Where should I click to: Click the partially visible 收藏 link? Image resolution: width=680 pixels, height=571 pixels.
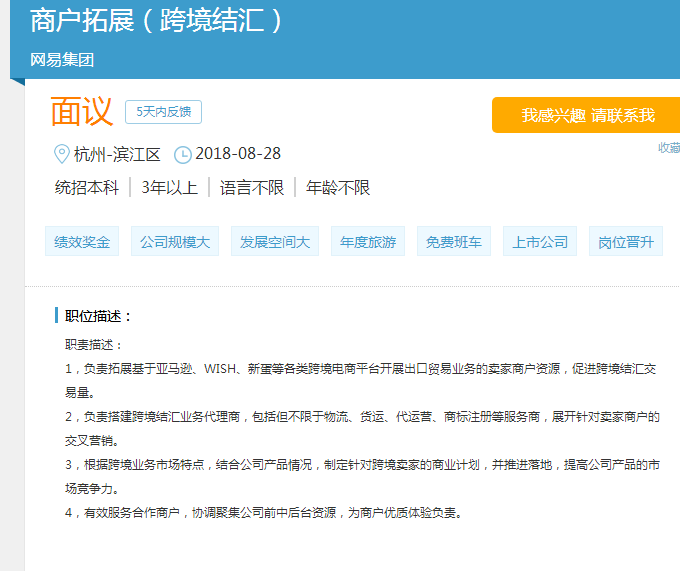click(x=669, y=148)
